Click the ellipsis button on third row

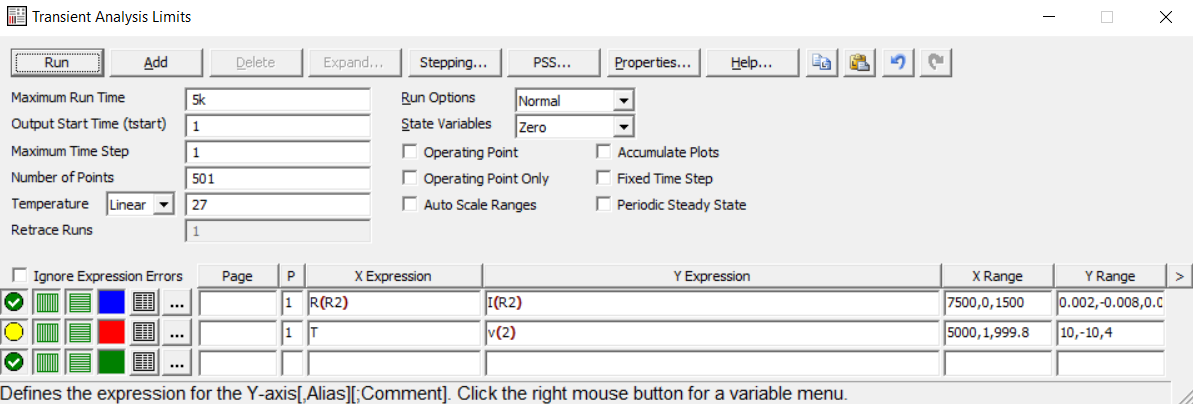(176, 361)
